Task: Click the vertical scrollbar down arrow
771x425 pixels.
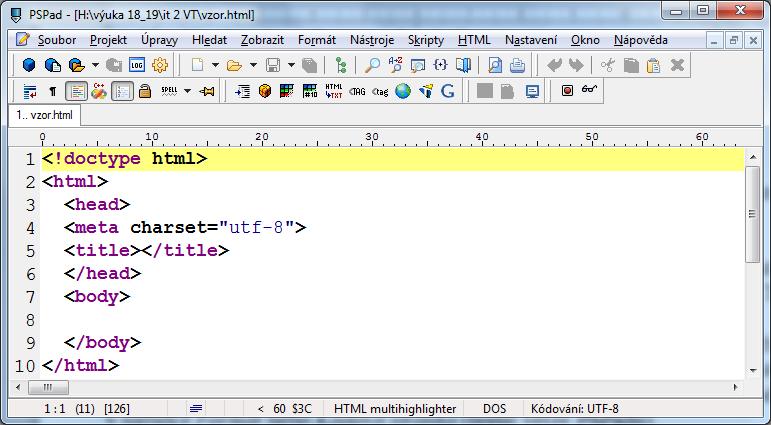Action: 753,371
